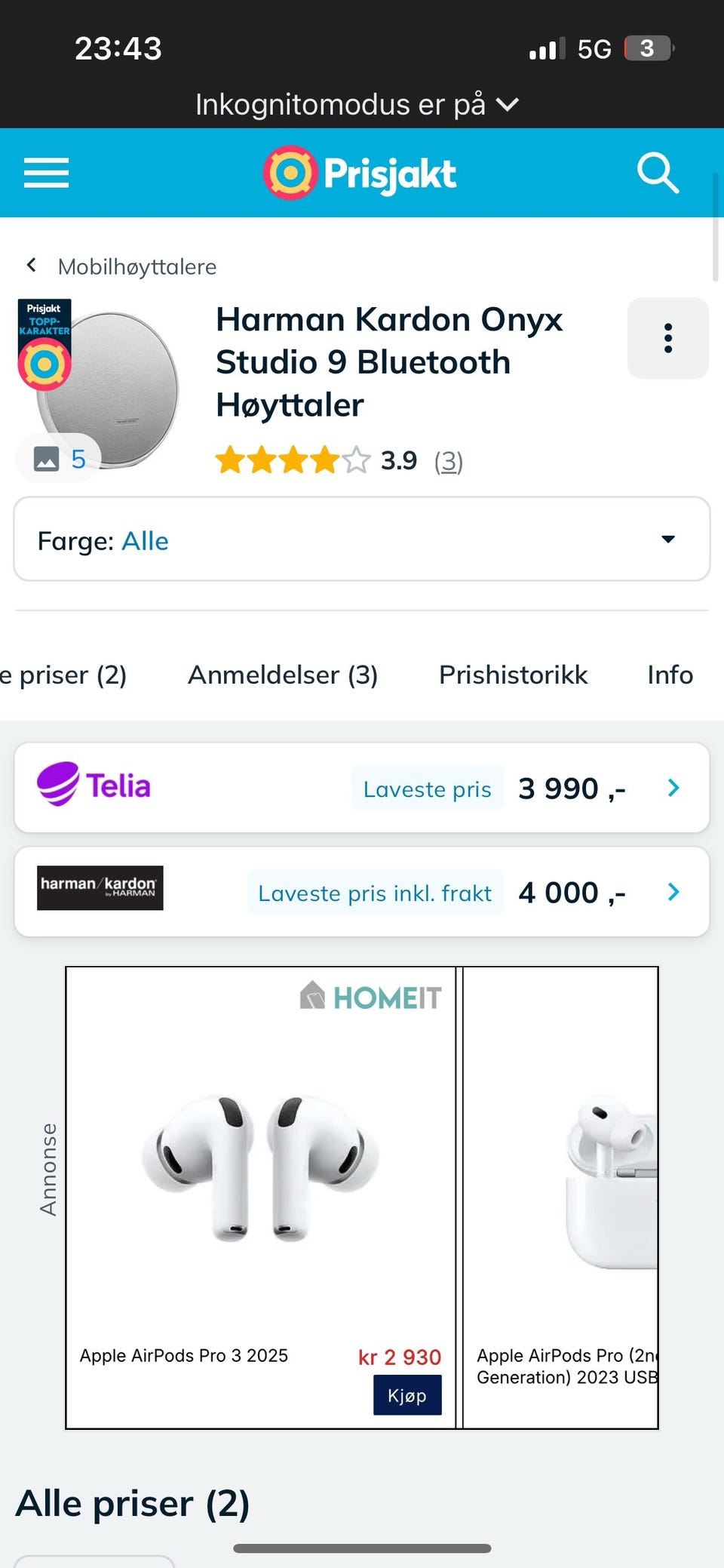Open the image gallery counter badge
Screen dimensions: 724x1568
59,459
